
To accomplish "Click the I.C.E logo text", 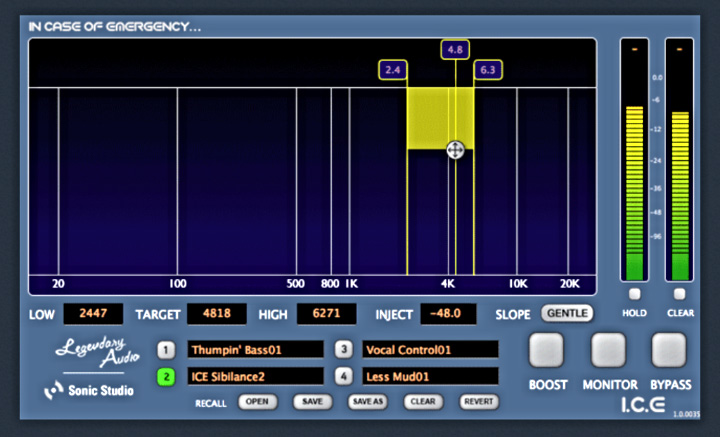I will coord(644,404).
